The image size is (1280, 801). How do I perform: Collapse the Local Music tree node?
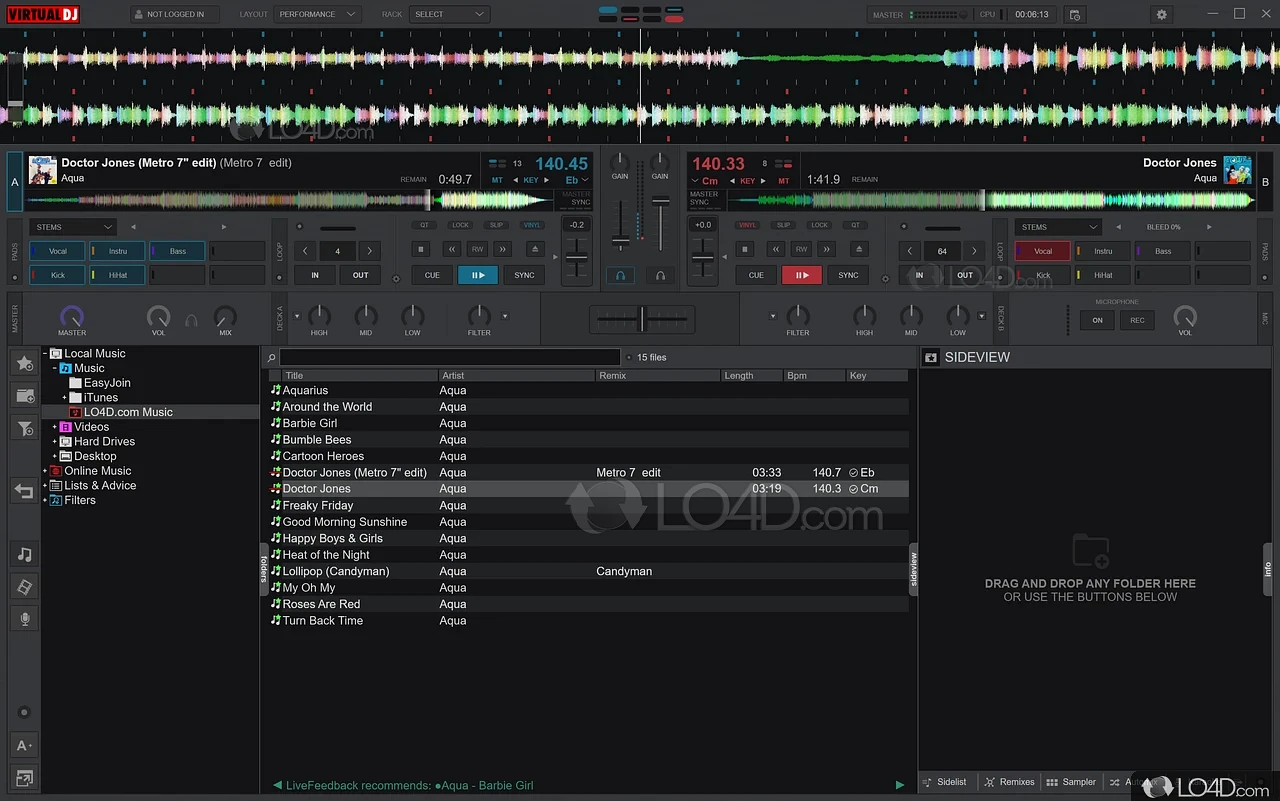(45, 353)
